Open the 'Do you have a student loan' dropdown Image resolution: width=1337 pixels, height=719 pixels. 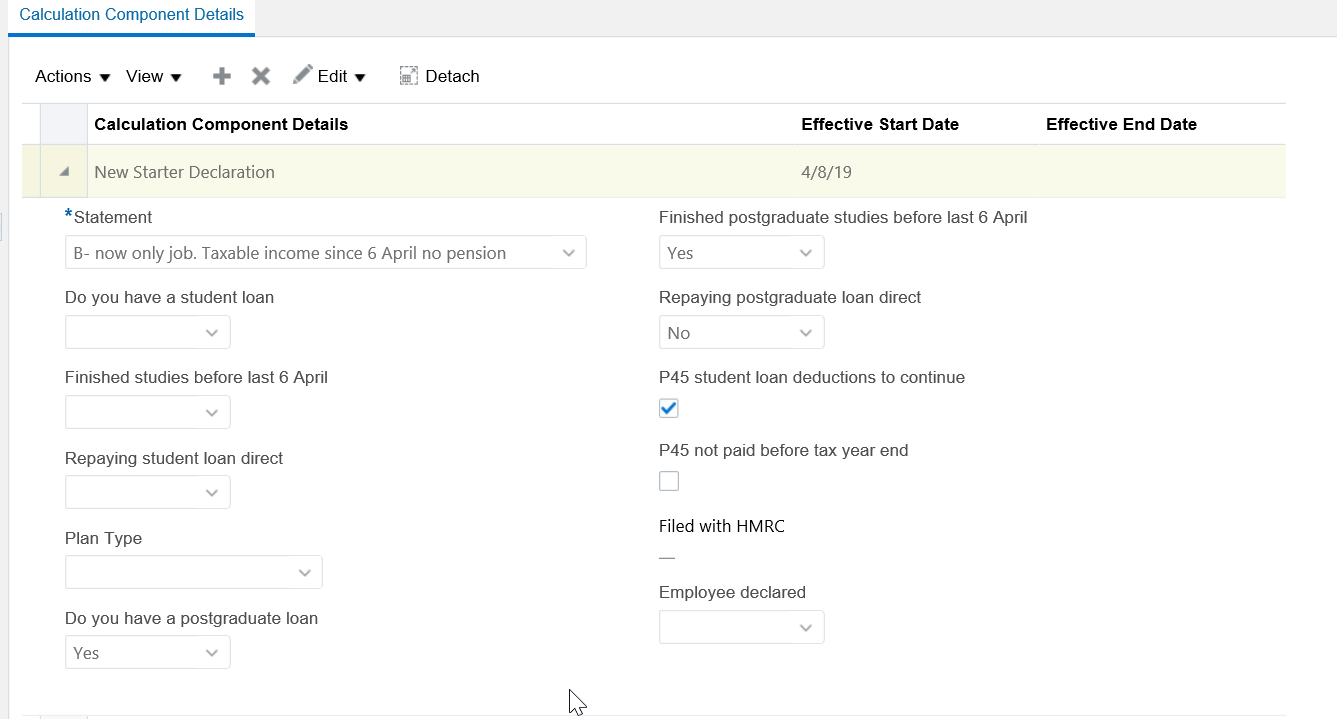[x=211, y=332]
